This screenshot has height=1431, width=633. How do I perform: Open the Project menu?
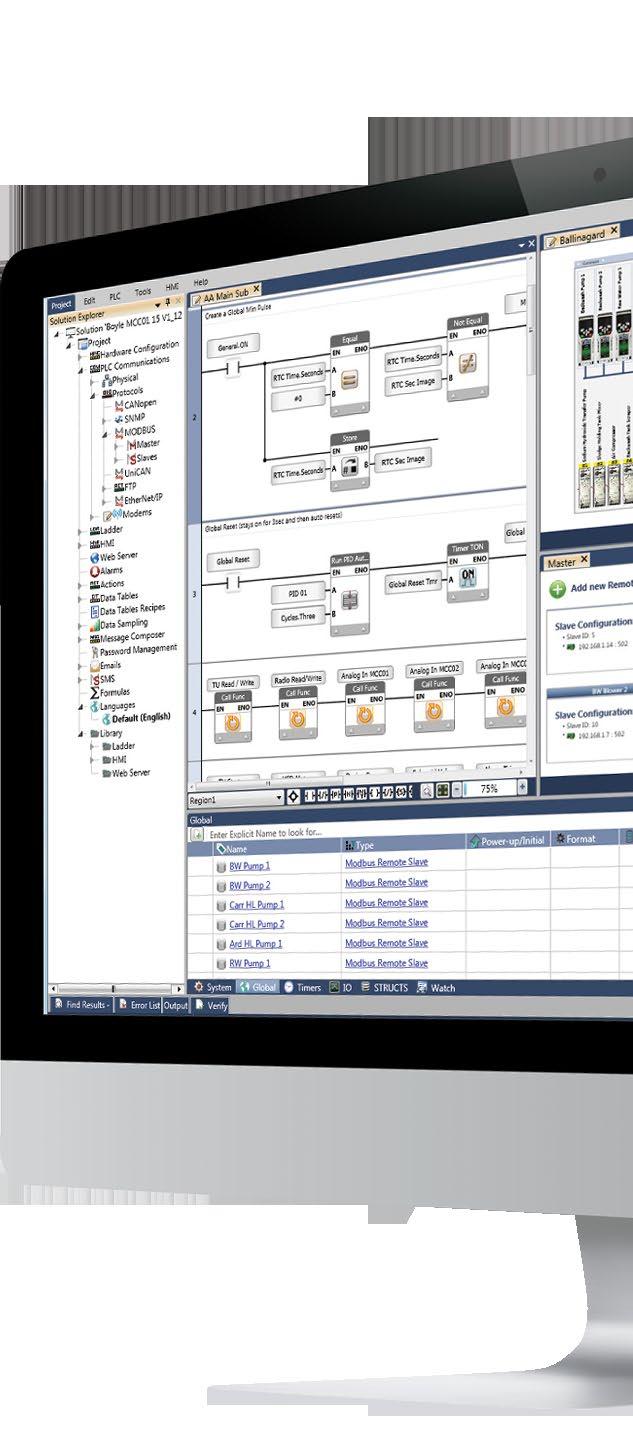(62, 304)
